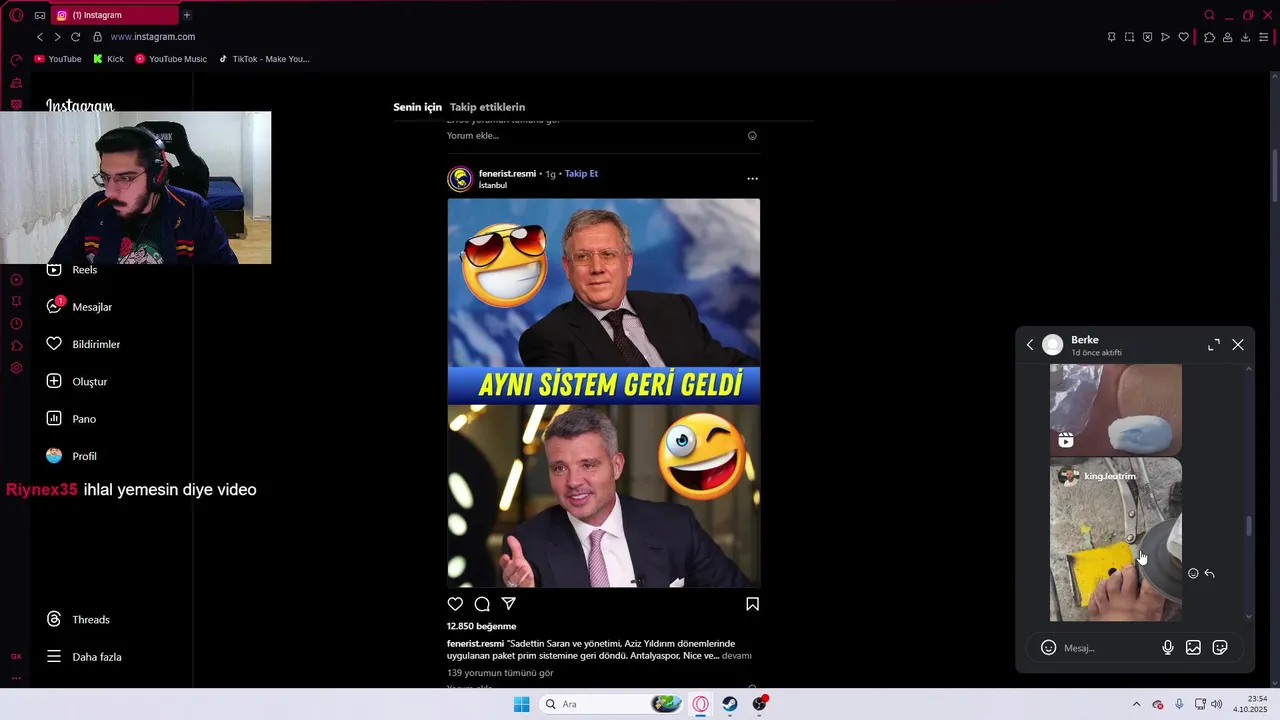The height and width of the screenshot is (720, 1280).
Task: Reply to the shared reel message
Action: point(1210,574)
